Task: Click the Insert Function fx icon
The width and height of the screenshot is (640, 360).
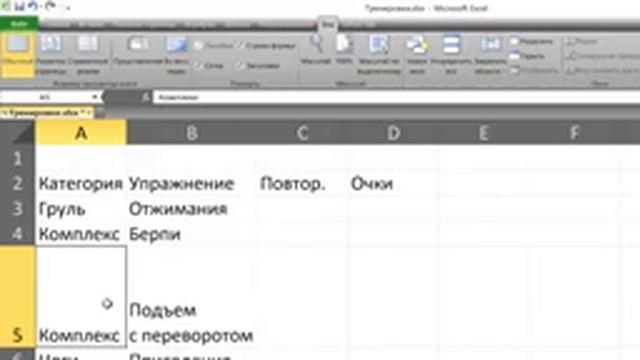Action: point(146,97)
